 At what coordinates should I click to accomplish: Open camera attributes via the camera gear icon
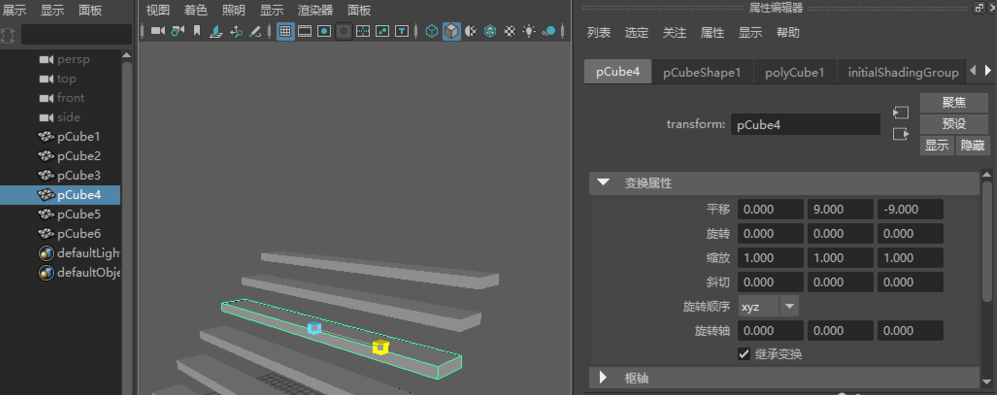[177, 31]
